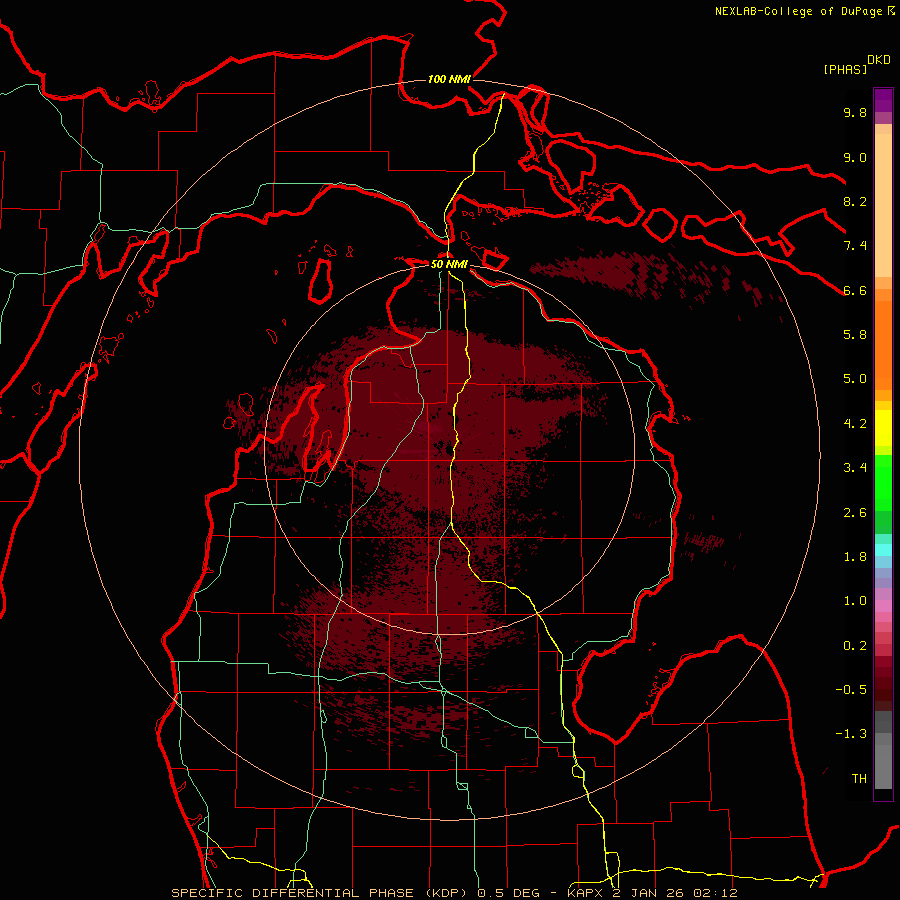
Task: Select the 6.6 legend value
Action: click(x=855, y=290)
